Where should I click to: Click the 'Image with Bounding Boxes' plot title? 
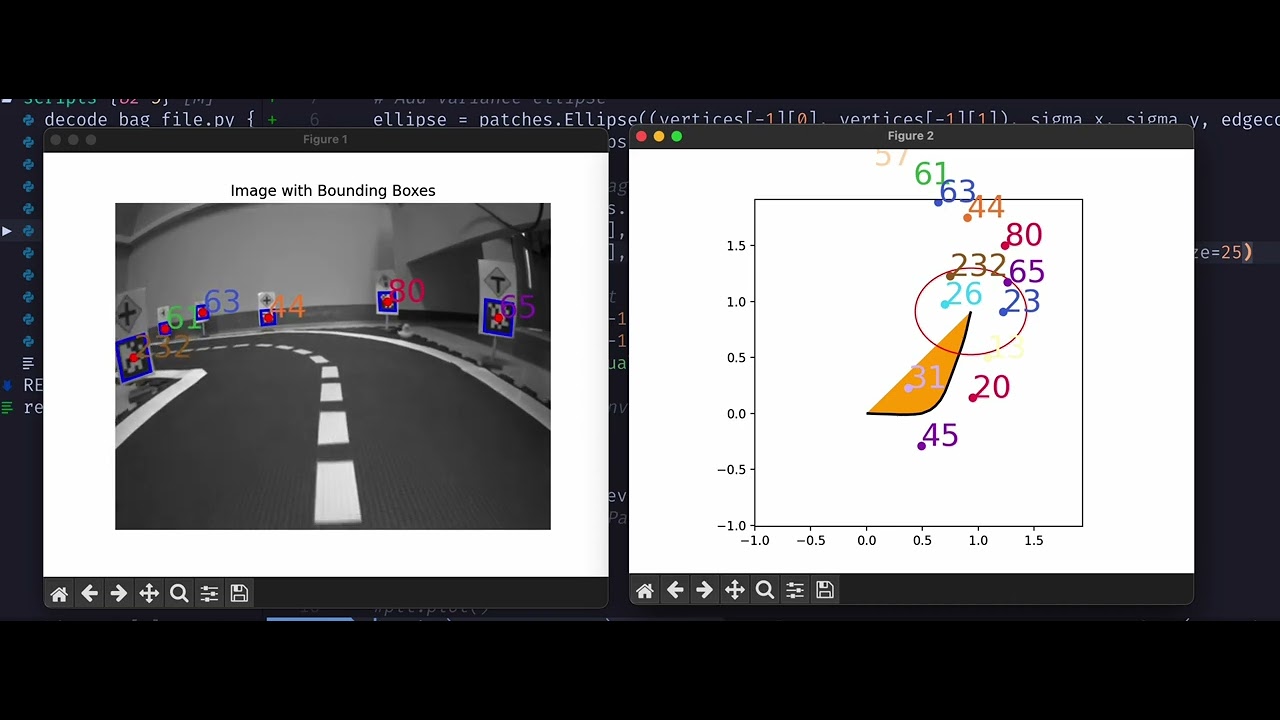333,190
